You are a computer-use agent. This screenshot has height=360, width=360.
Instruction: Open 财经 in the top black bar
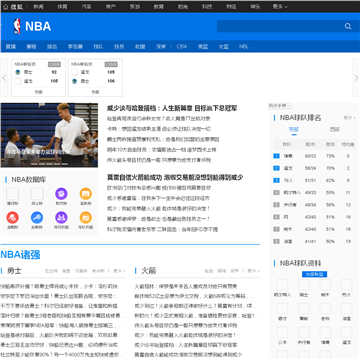click(231, 7)
